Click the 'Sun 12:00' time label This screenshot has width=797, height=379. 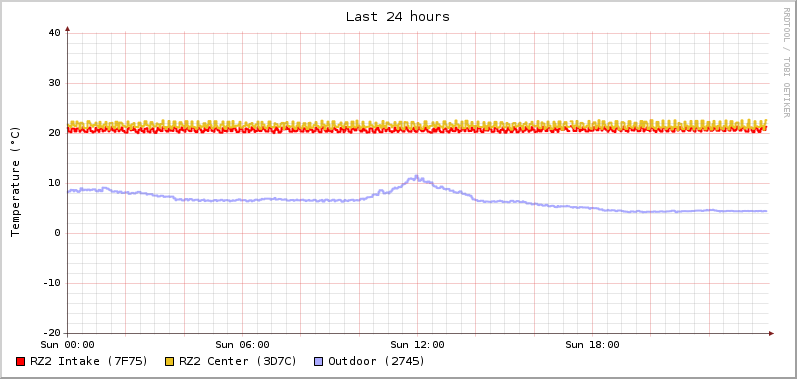point(417,344)
